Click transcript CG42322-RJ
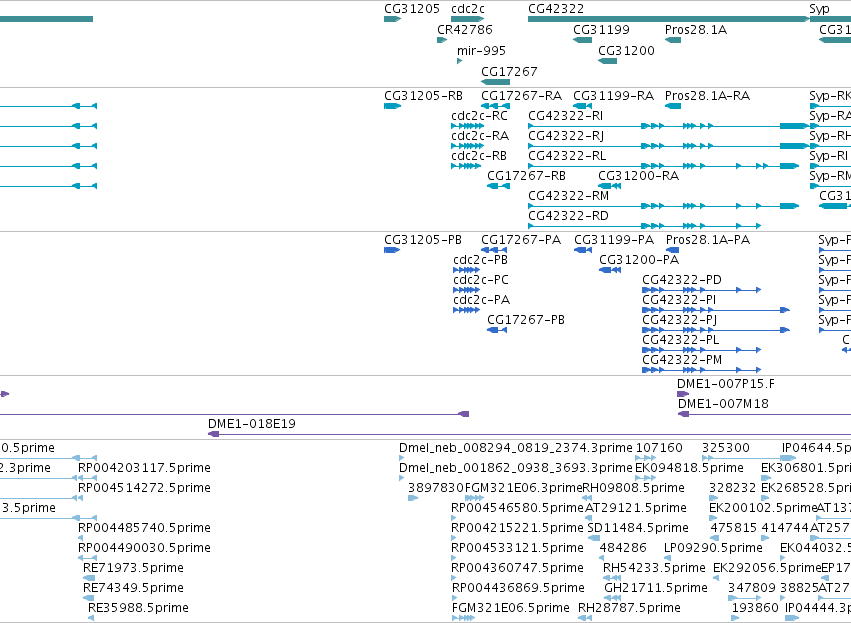The width and height of the screenshot is (851, 623). 566,136
